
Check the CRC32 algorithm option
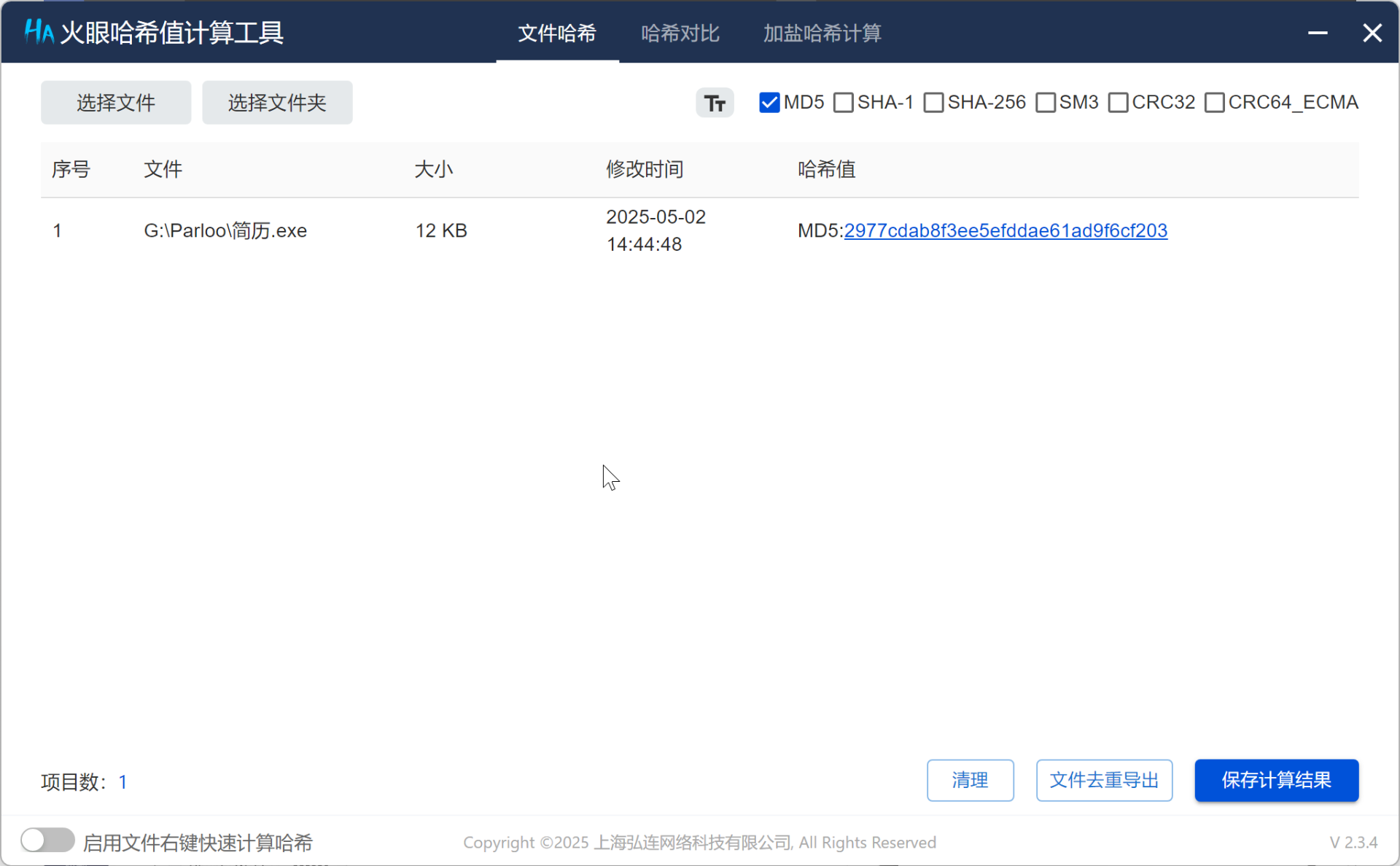click(x=1118, y=103)
